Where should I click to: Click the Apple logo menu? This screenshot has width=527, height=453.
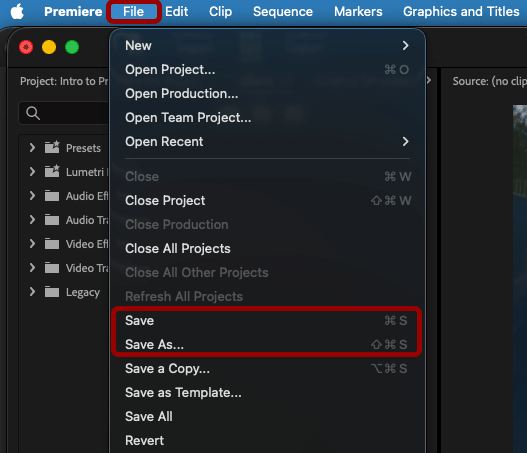click(17, 12)
